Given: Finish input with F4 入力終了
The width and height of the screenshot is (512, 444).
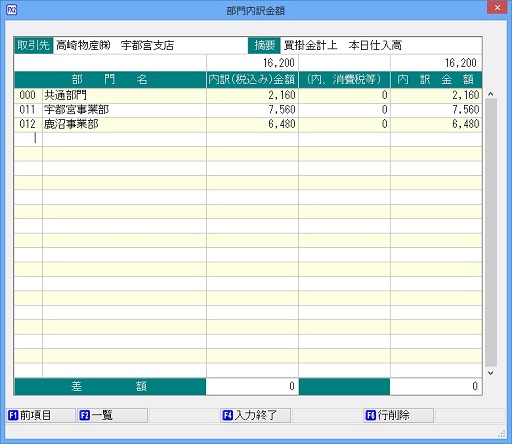Looking at the screenshot, I should point(255,415).
